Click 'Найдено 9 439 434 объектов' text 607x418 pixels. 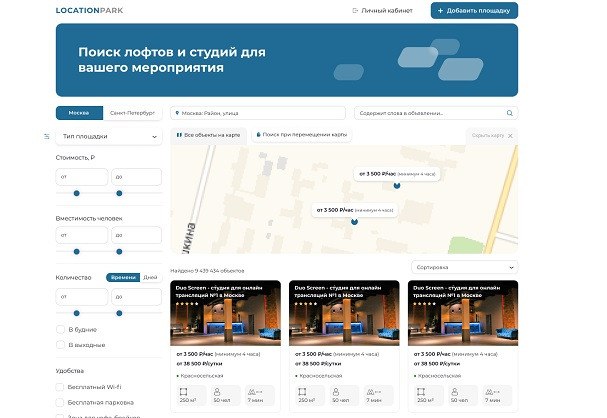(207, 271)
